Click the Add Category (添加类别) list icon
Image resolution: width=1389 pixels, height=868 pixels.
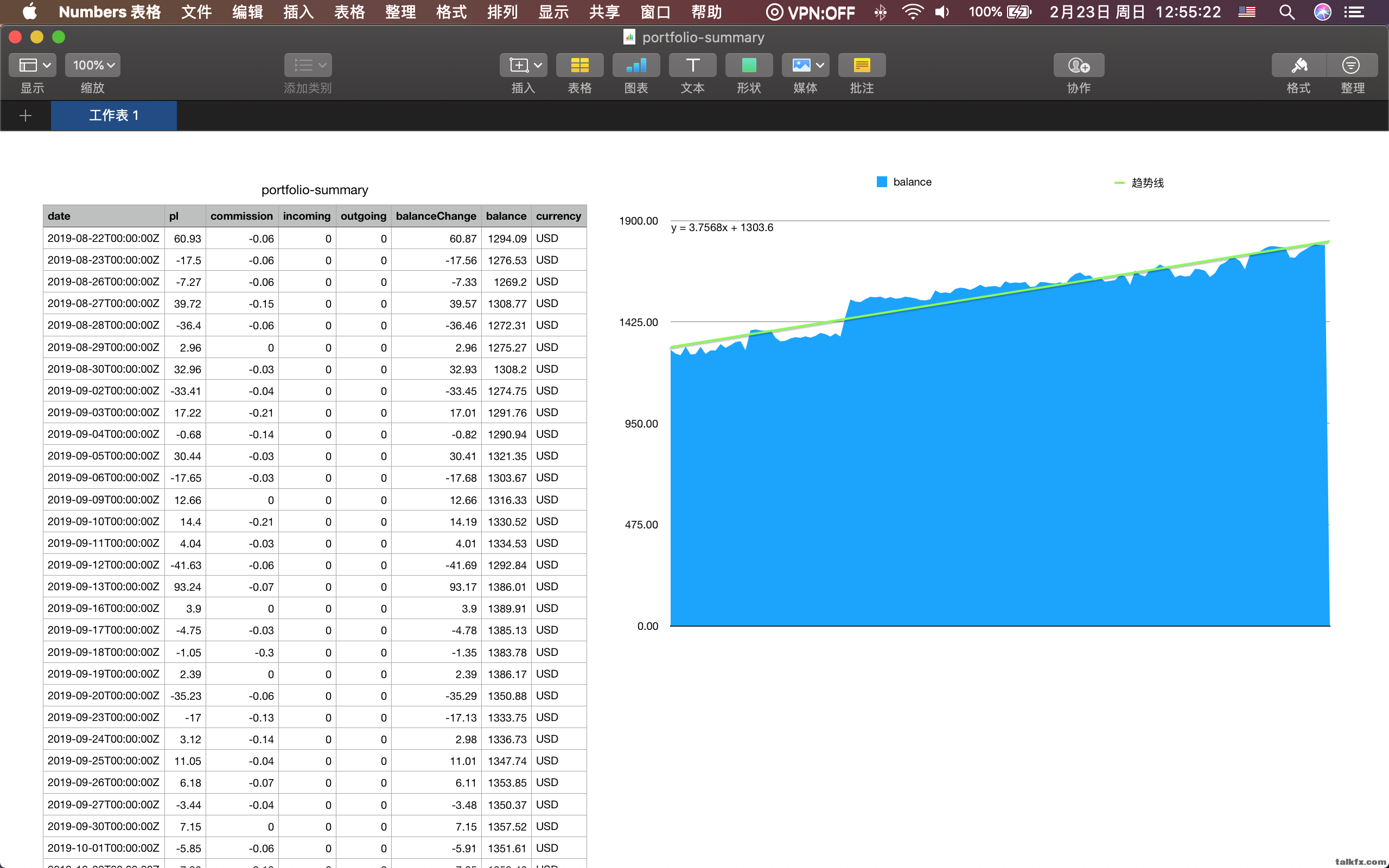(308, 66)
